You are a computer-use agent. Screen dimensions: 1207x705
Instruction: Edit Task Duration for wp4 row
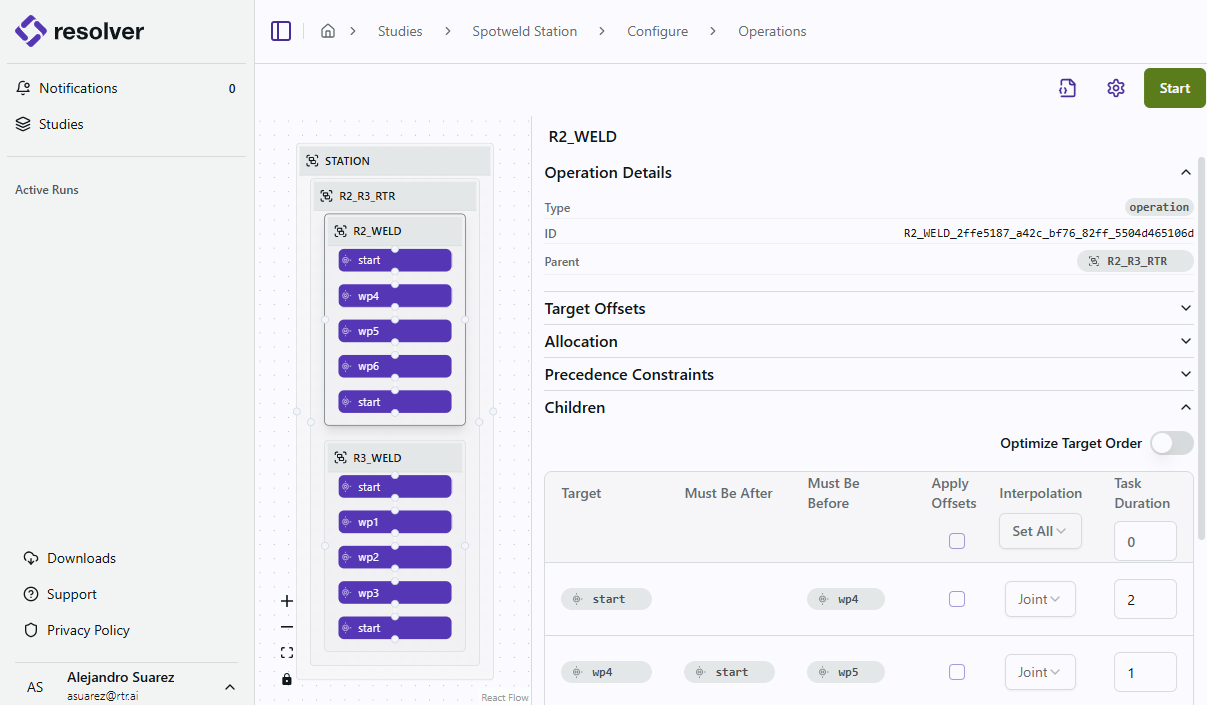pyautogui.click(x=1145, y=672)
